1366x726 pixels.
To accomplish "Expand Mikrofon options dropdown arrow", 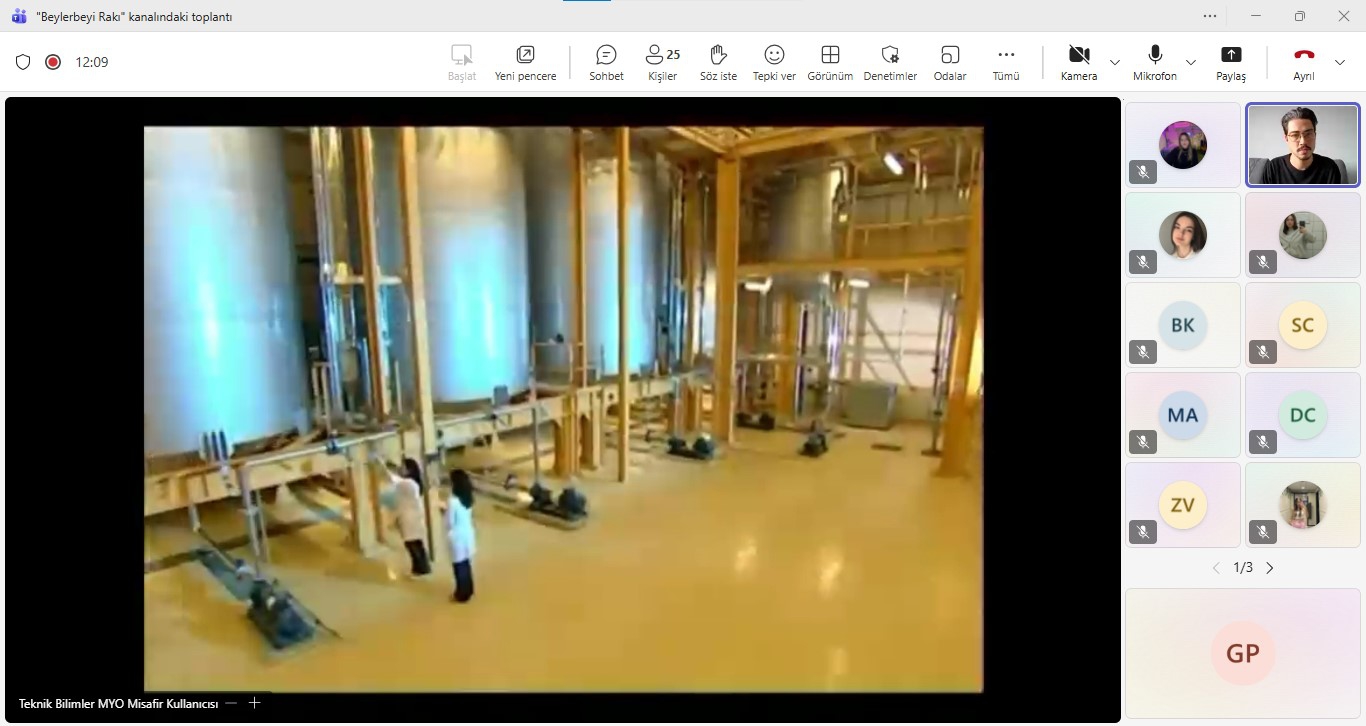I will click(x=1191, y=62).
